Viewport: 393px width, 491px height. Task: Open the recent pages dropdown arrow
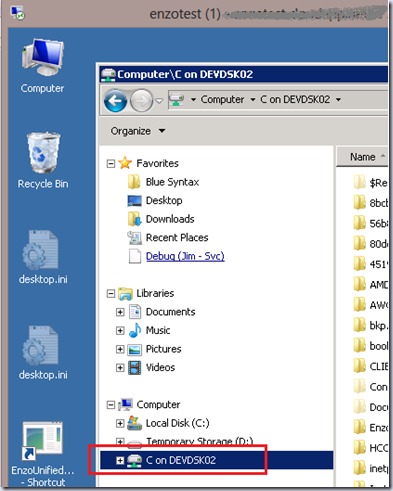(159, 100)
